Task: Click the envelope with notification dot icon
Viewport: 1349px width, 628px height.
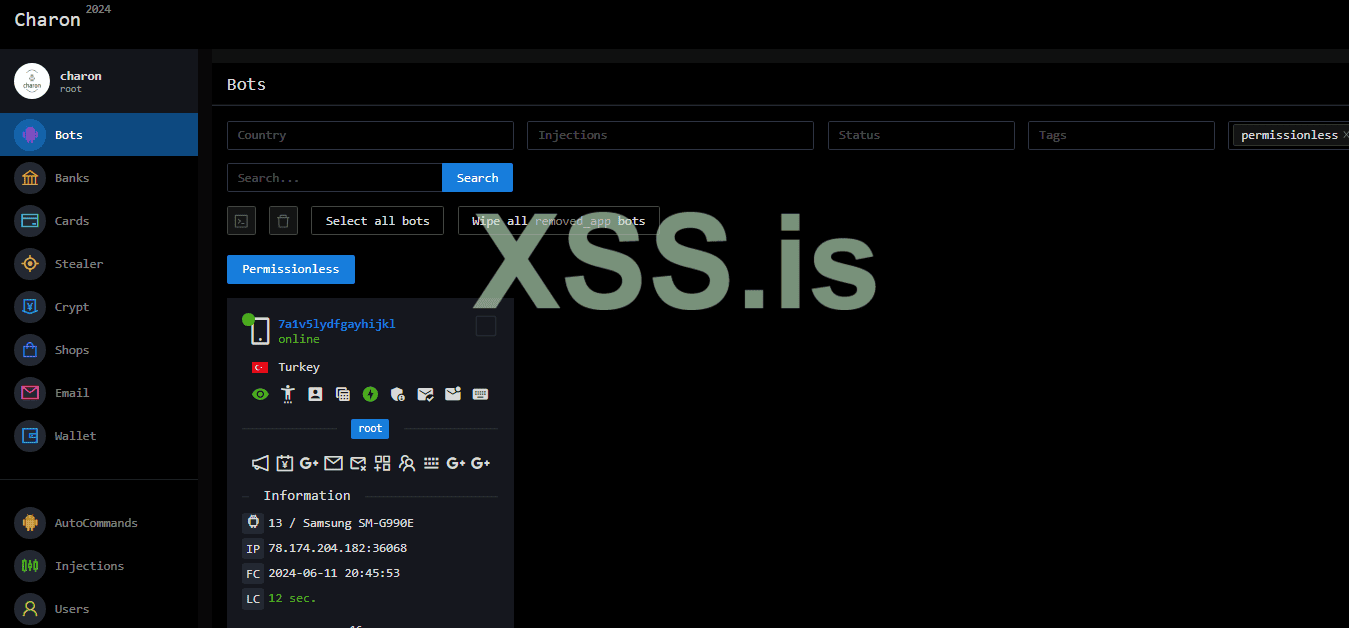Action: 453,394
